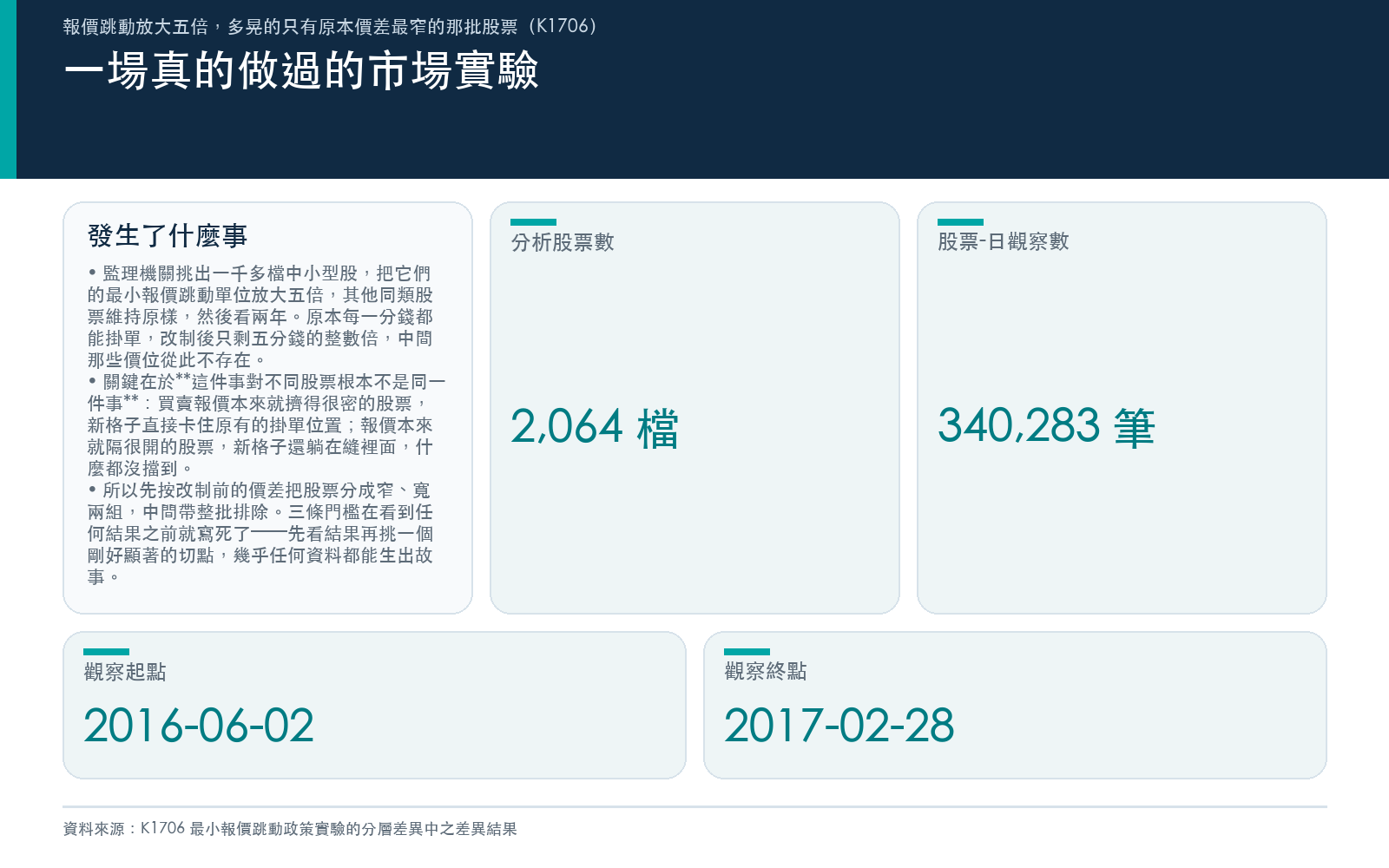The width and height of the screenshot is (1389, 868).
Task: Click the title 一場真的做過的市場實驗
Action: point(301,71)
